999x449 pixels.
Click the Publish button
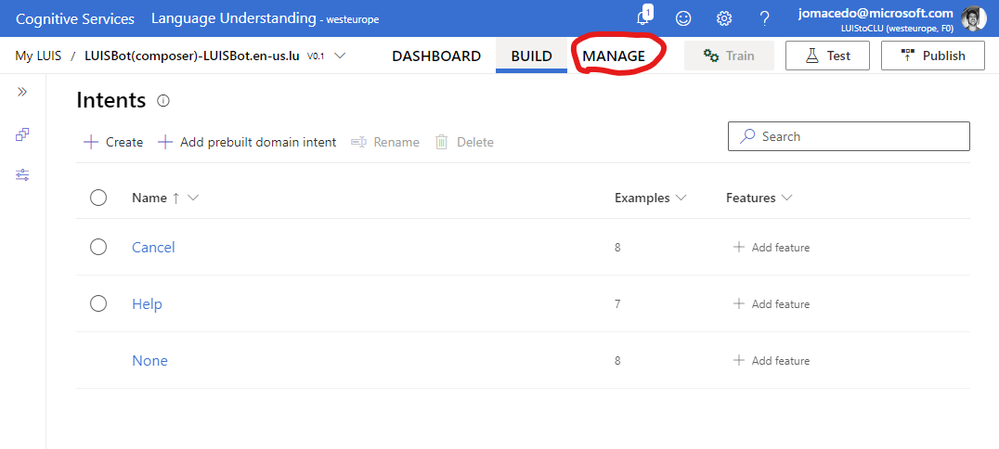(933, 55)
